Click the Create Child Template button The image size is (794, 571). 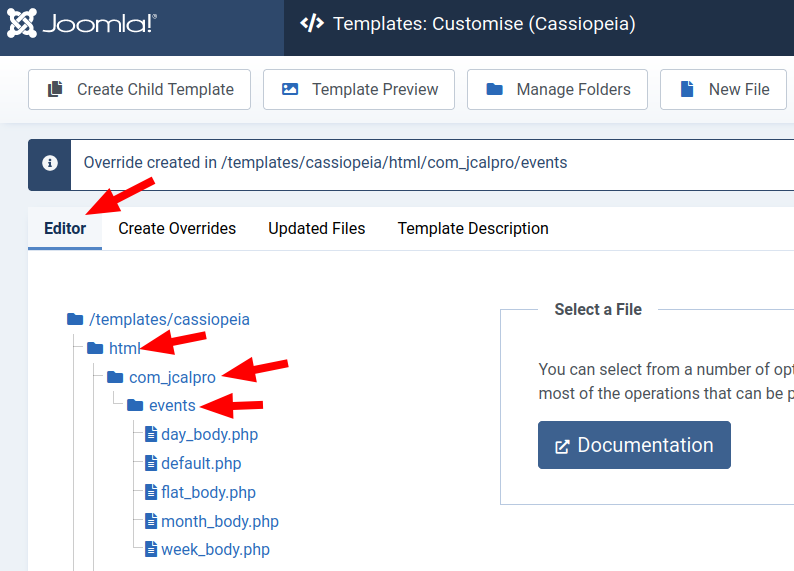click(x=139, y=90)
